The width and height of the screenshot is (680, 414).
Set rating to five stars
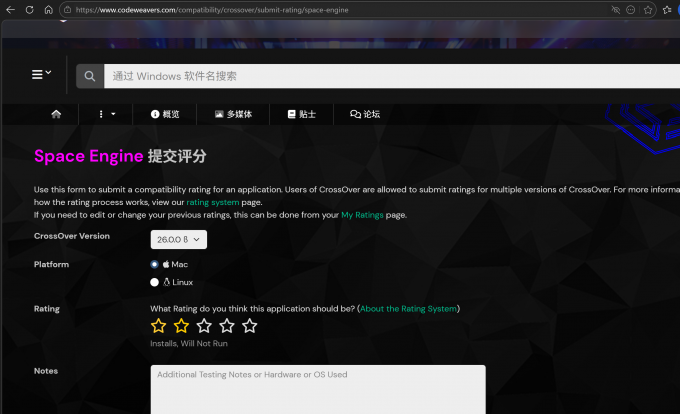point(249,326)
